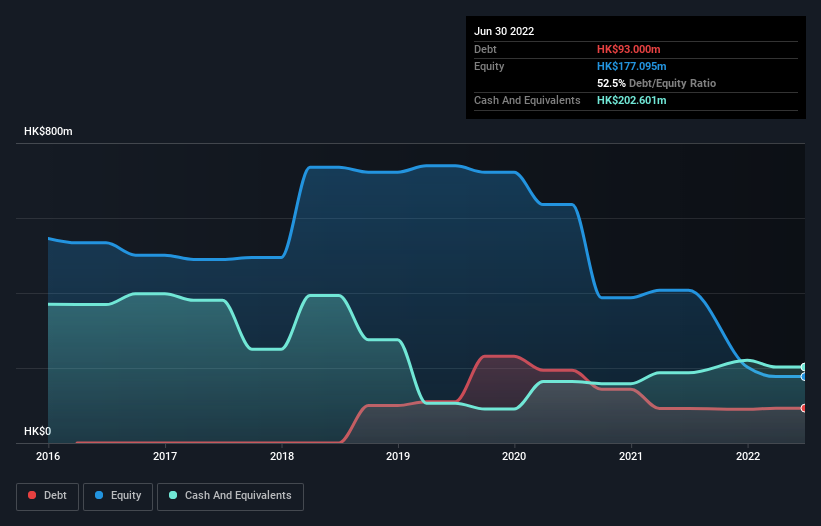Click the 2020 x-axis label
Screen dimensions: 821x526
[x=514, y=456]
